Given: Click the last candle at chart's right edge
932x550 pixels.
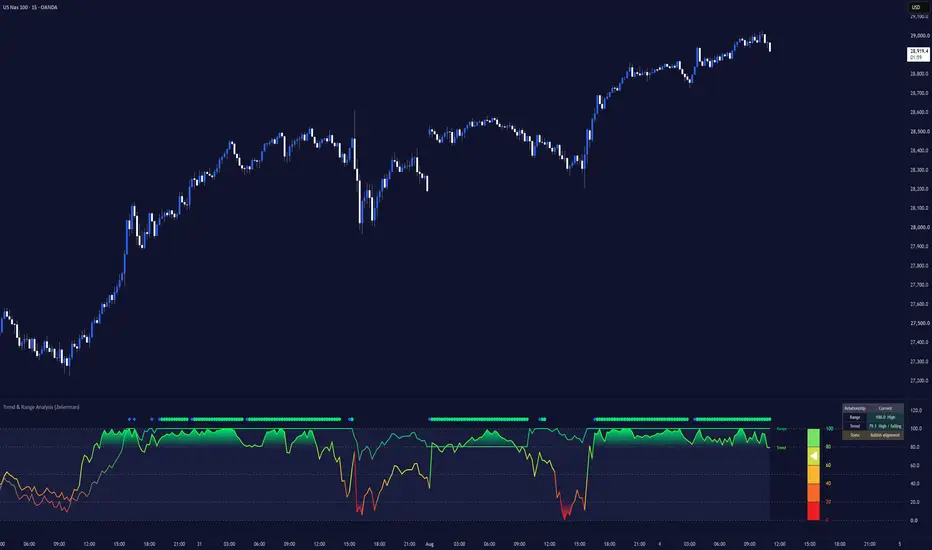Looking at the screenshot, I should coord(770,46).
